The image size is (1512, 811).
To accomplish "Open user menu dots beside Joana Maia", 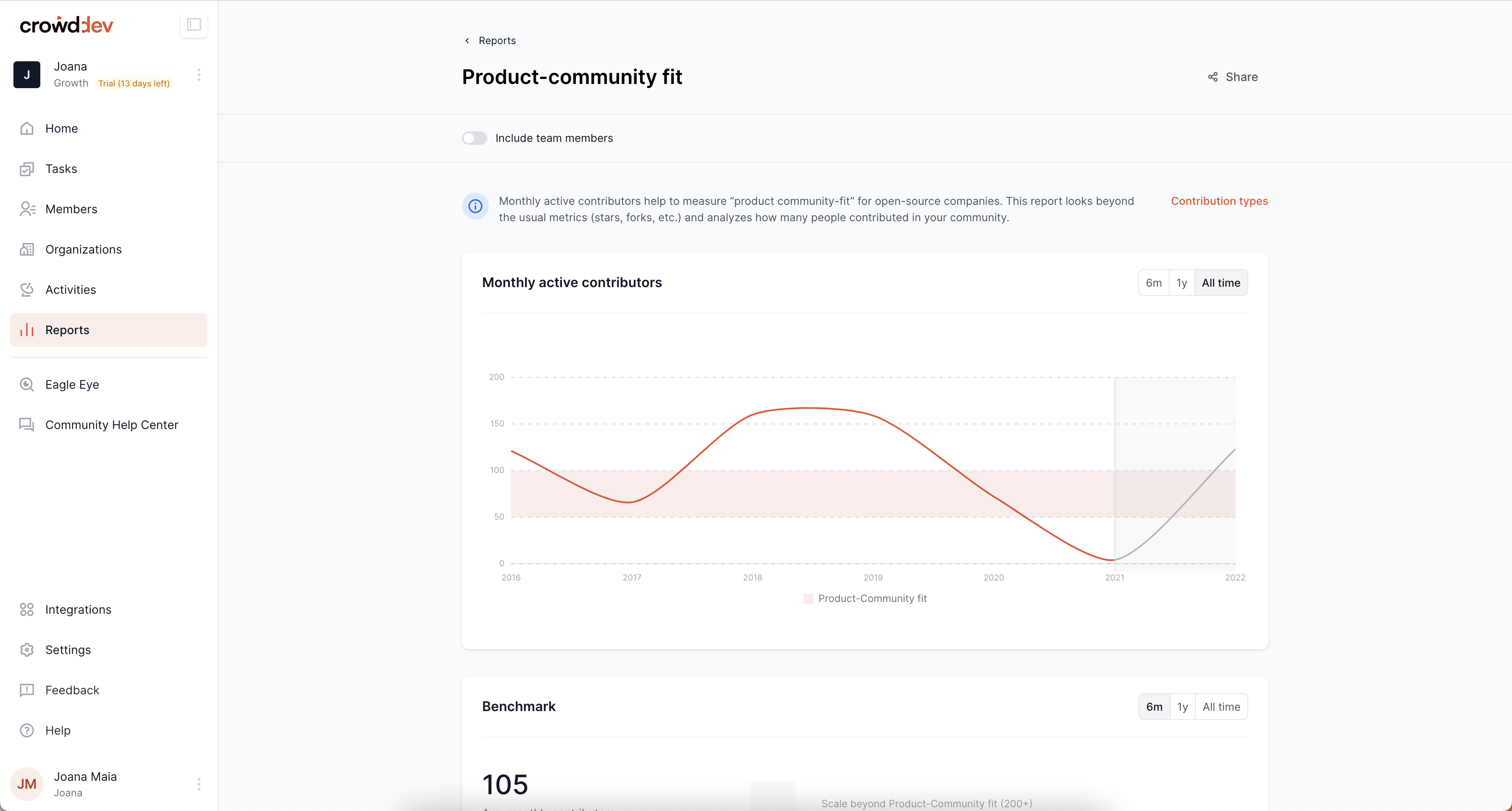I will (x=199, y=784).
